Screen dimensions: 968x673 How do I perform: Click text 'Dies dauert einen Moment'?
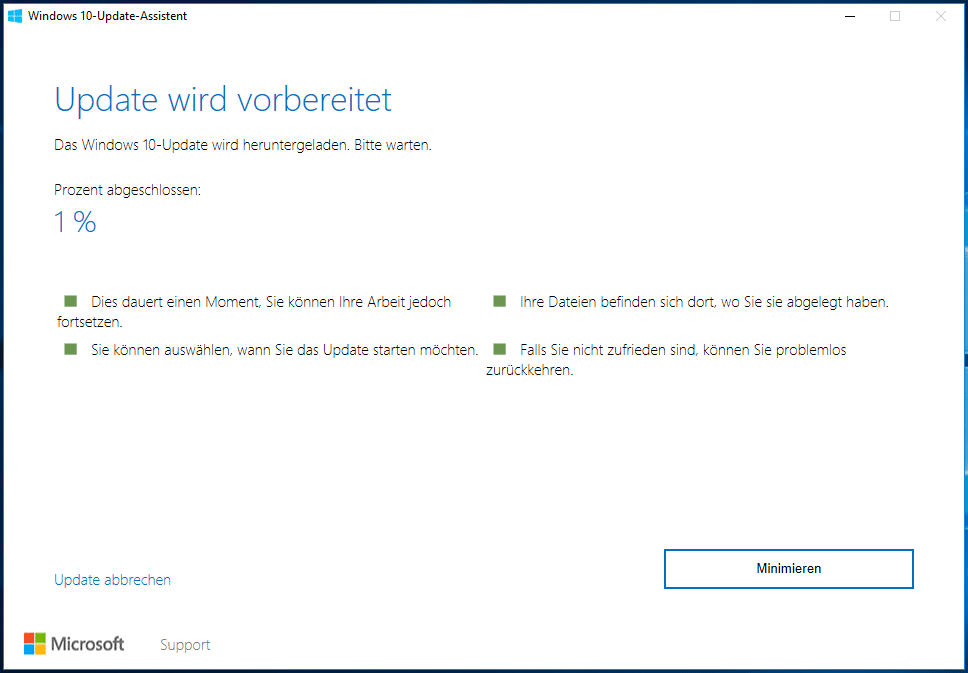pos(177,303)
